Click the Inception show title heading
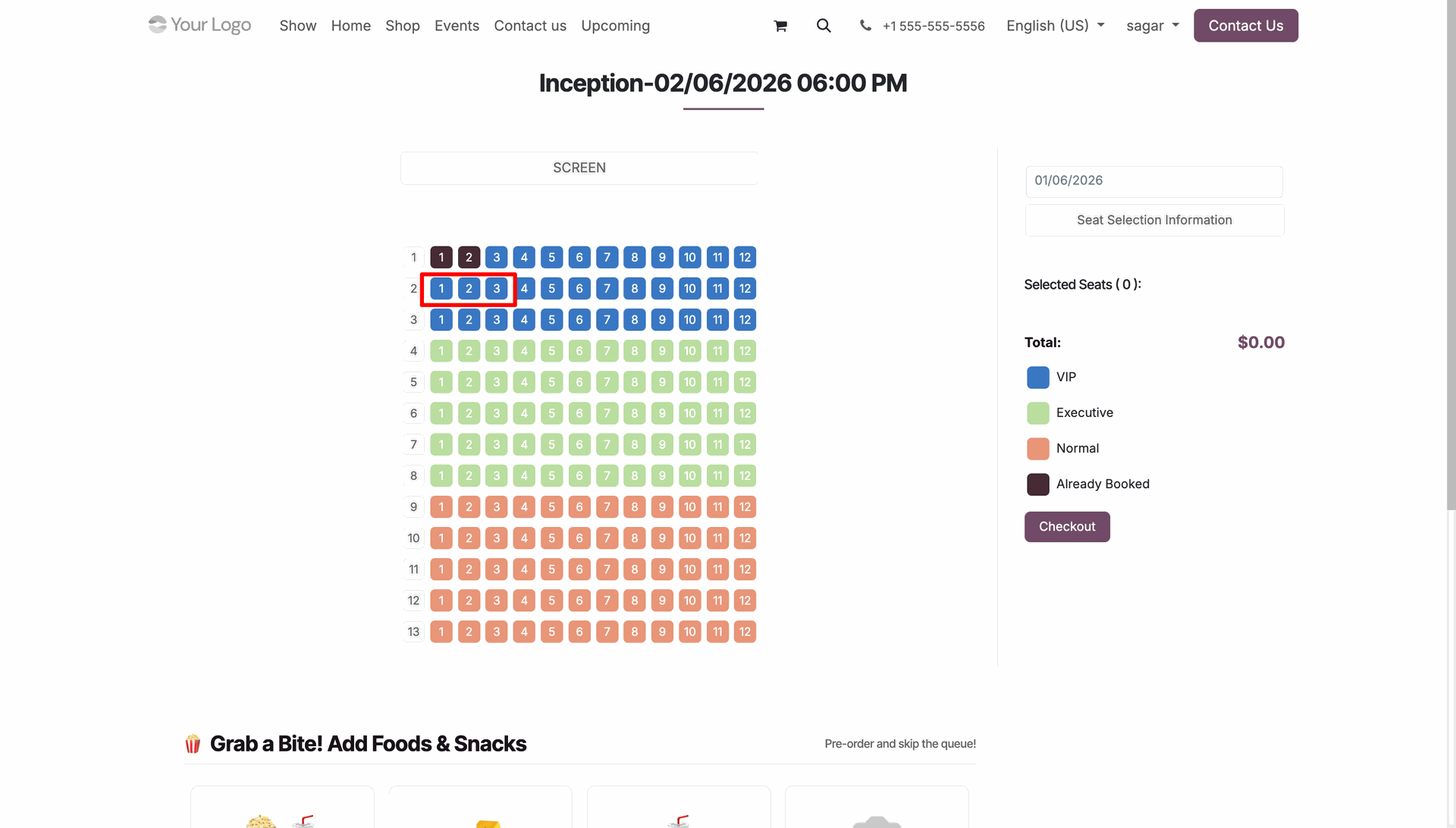Viewport: 1456px width, 828px height. (723, 83)
